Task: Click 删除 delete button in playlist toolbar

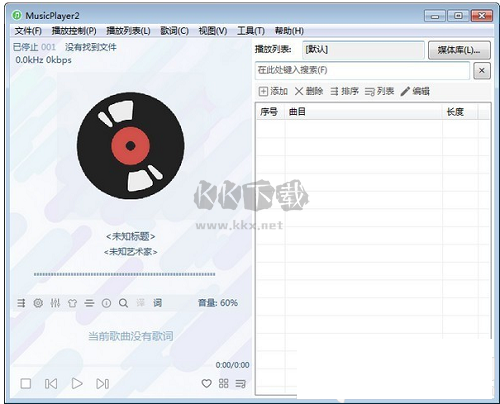Action: point(309,91)
